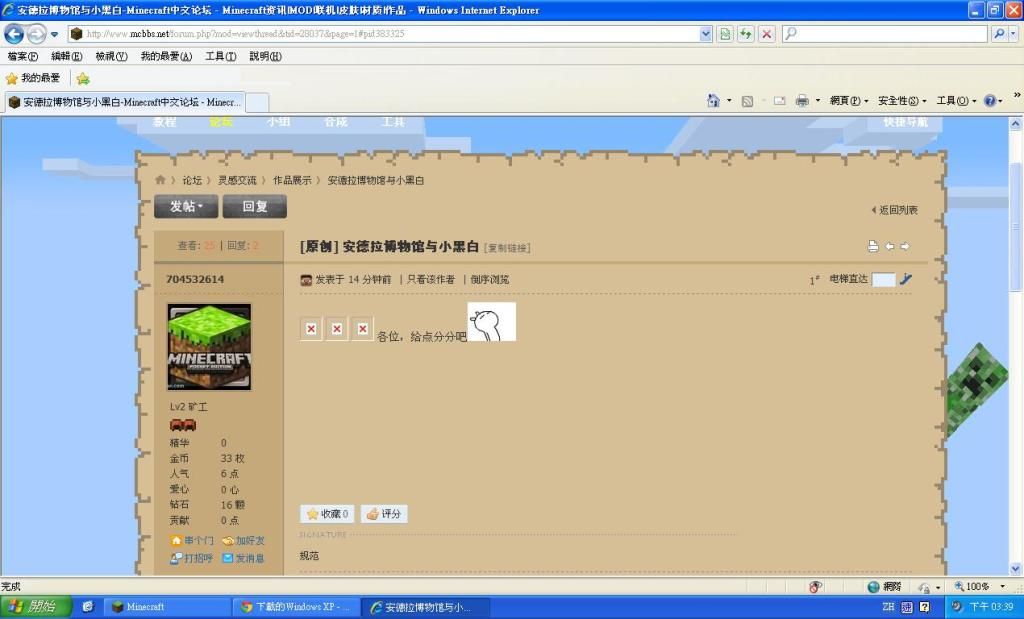Click the forum home breadcrumb icon
The image size is (1024, 619).
coord(160,180)
